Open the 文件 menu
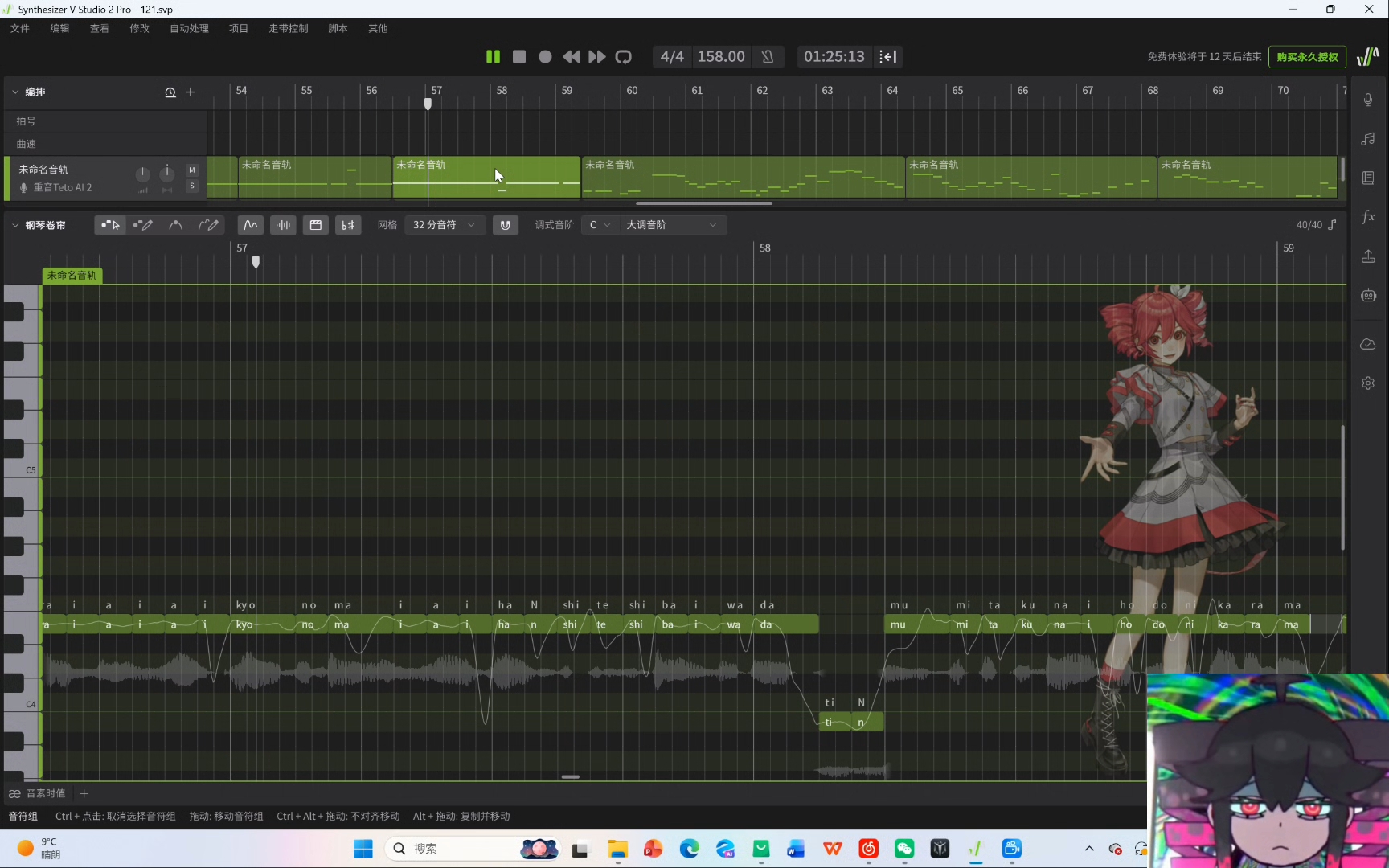The image size is (1389, 868). (20, 28)
